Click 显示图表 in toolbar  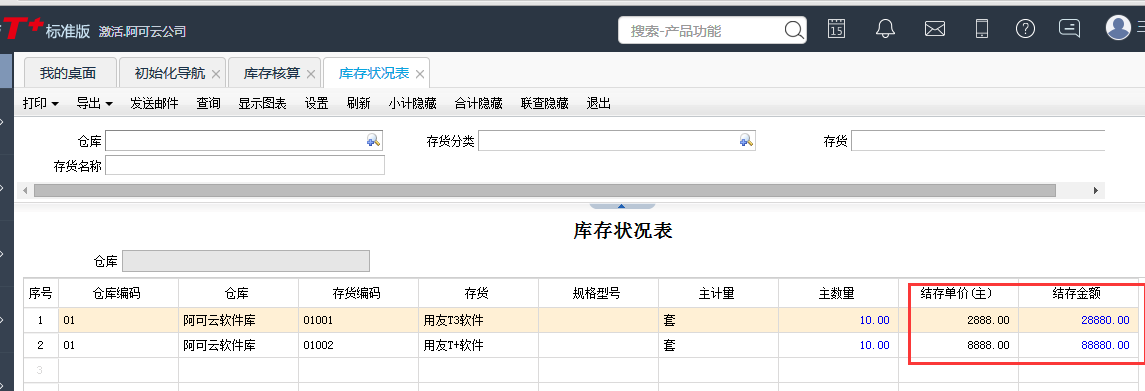pos(262,103)
